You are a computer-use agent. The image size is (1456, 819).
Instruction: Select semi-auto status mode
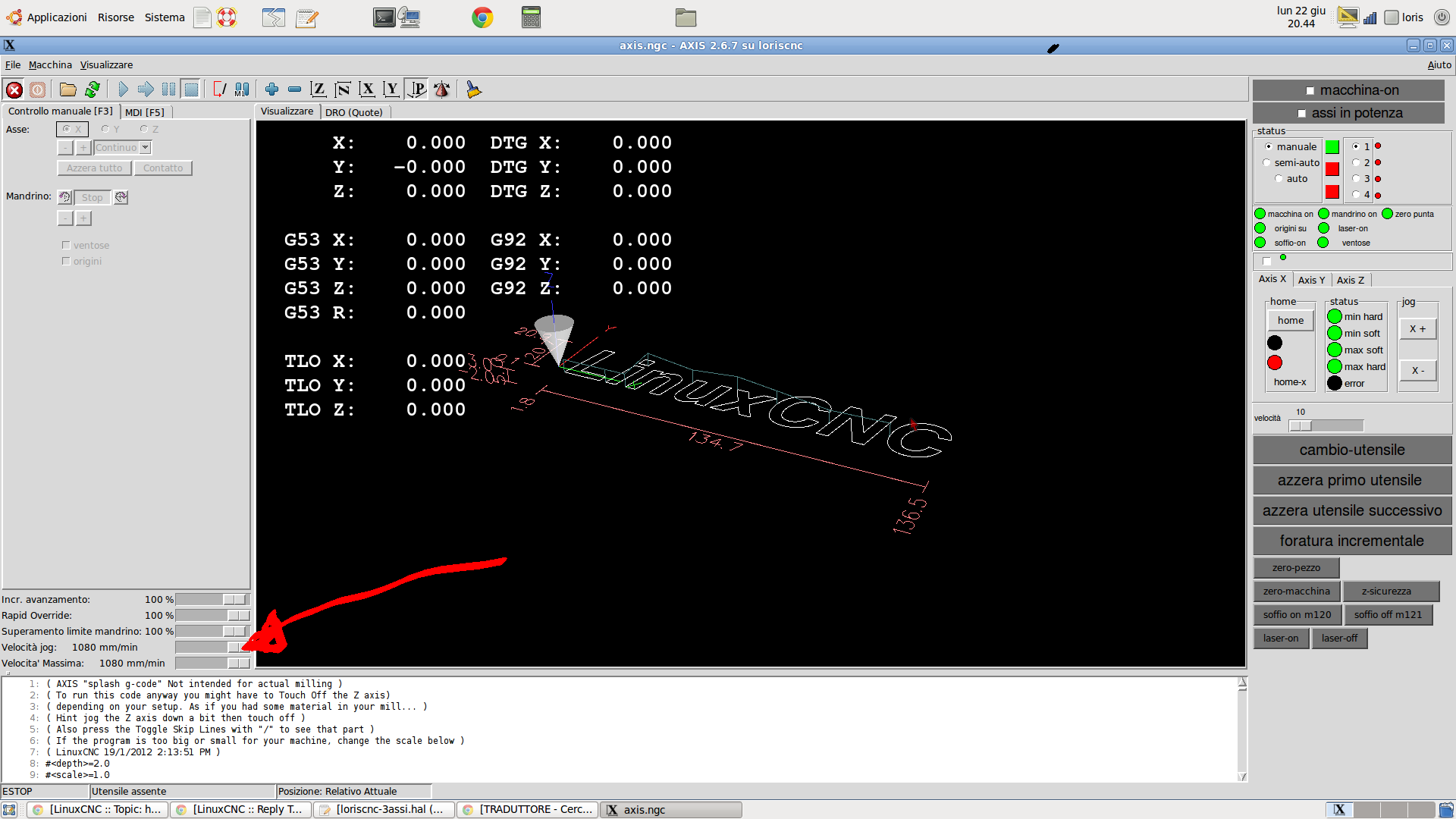tap(1292, 163)
